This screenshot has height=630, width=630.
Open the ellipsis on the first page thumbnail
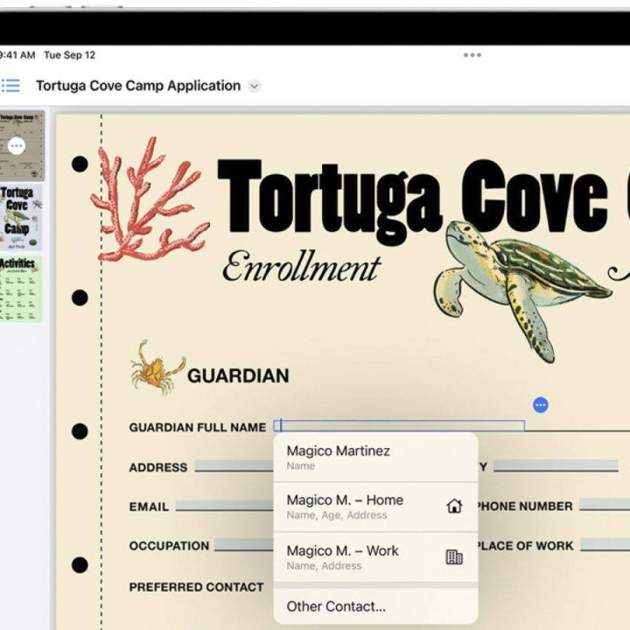point(16,145)
